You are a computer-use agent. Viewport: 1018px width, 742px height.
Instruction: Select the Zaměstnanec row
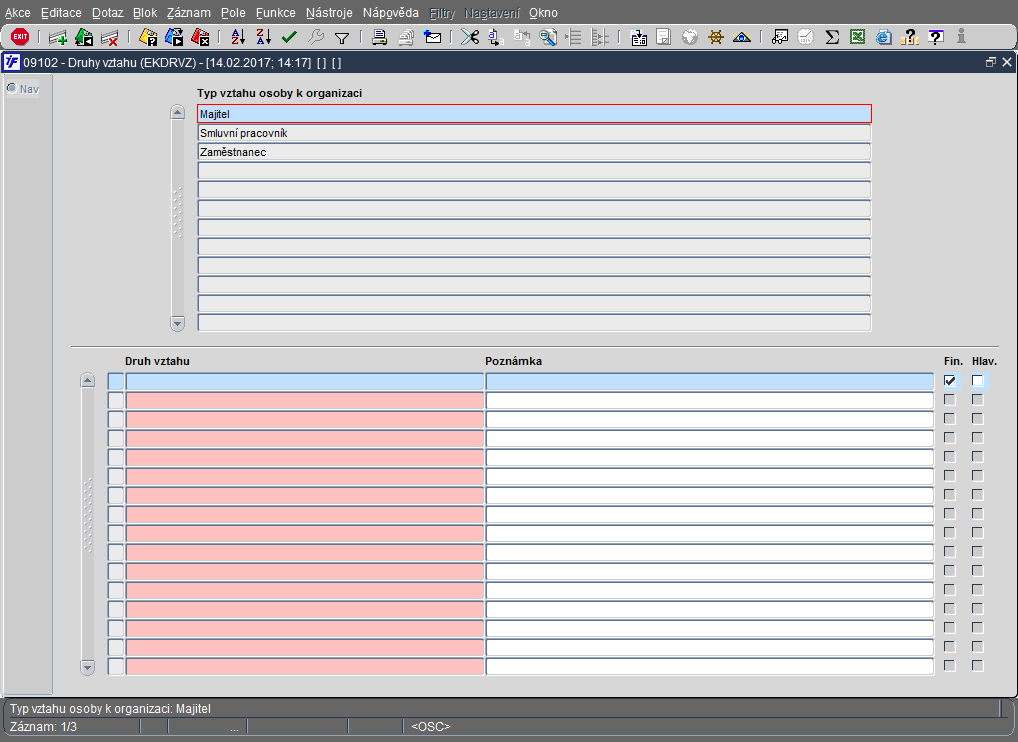click(534, 152)
